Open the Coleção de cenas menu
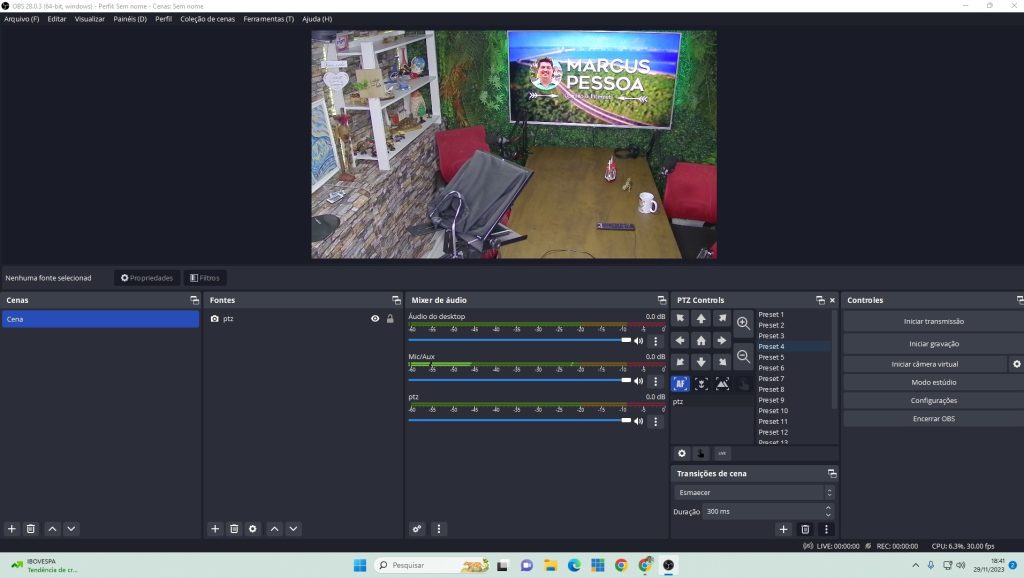1024x578 pixels. pos(209,18)
